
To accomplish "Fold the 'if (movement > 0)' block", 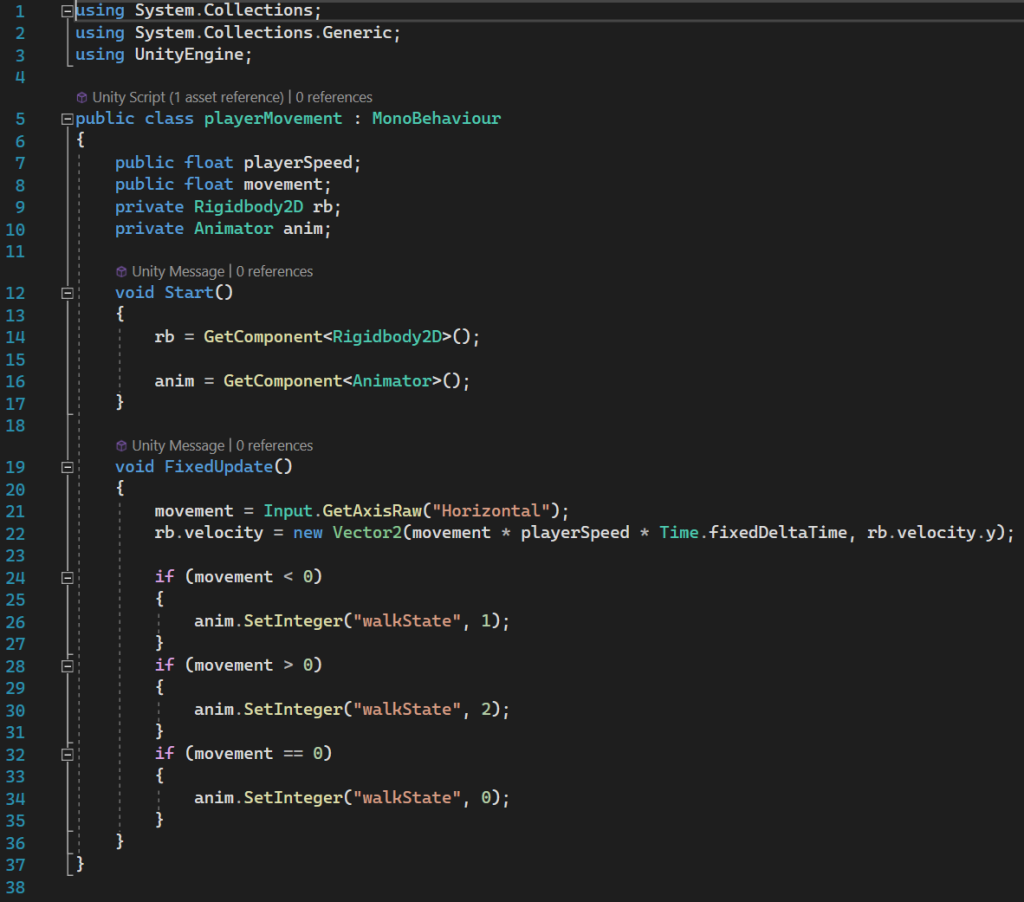I will (x=67, y=665).
